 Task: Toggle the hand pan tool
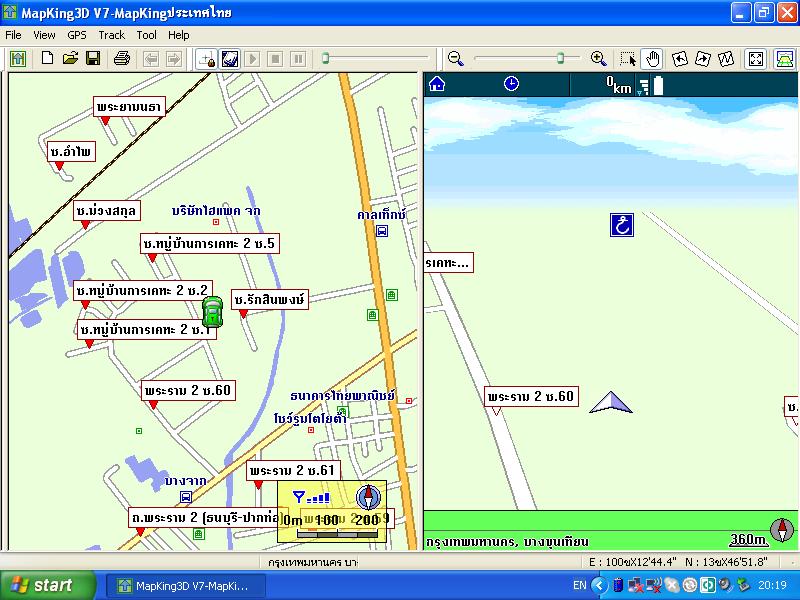point(652,59)
